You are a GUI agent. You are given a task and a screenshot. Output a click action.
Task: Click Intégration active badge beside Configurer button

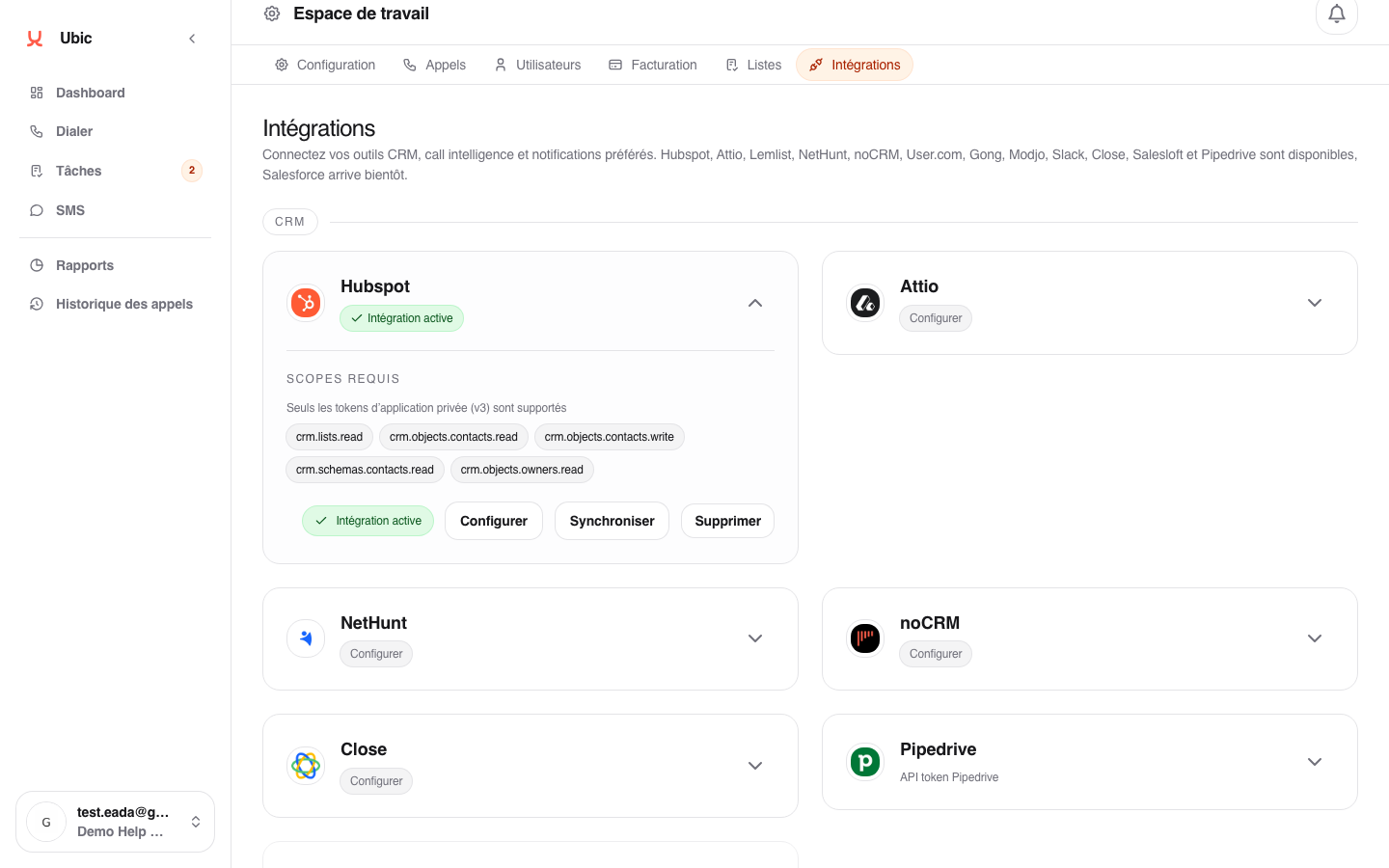(x=368, y=521)
